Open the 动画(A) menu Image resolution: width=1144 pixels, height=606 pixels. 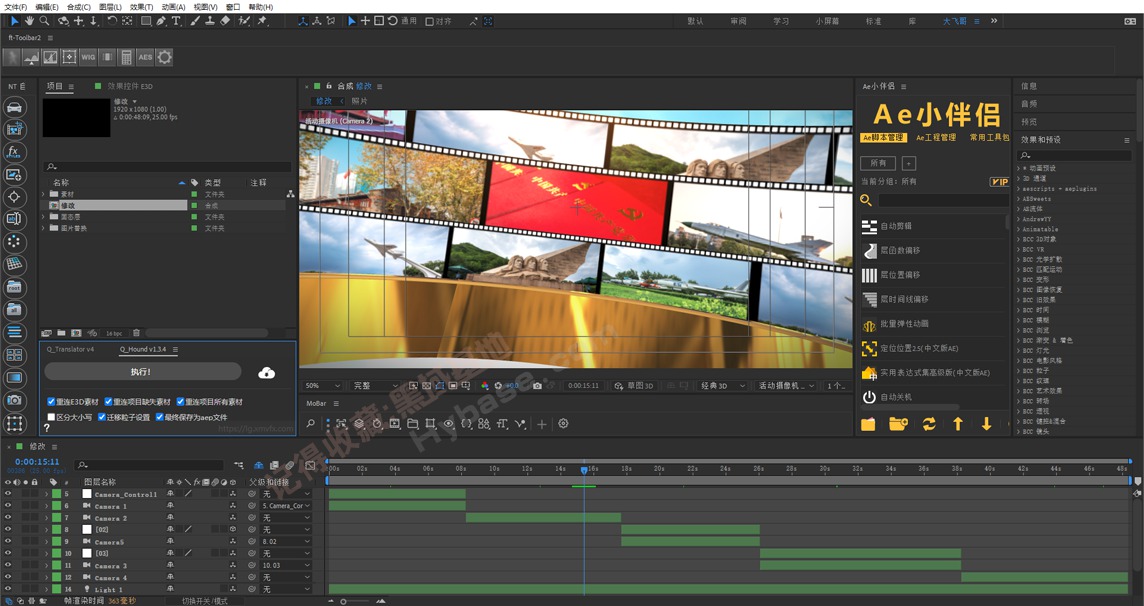coord(173,7)
